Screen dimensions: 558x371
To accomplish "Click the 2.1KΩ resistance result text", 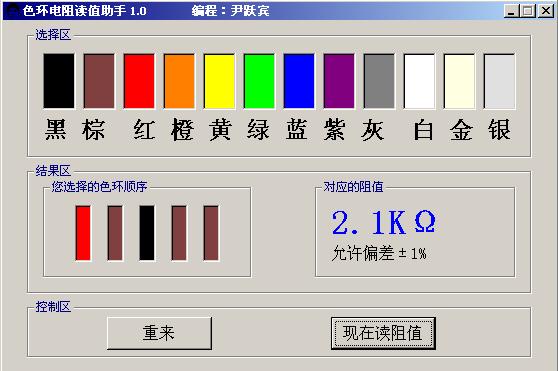I will click(384, 222).
